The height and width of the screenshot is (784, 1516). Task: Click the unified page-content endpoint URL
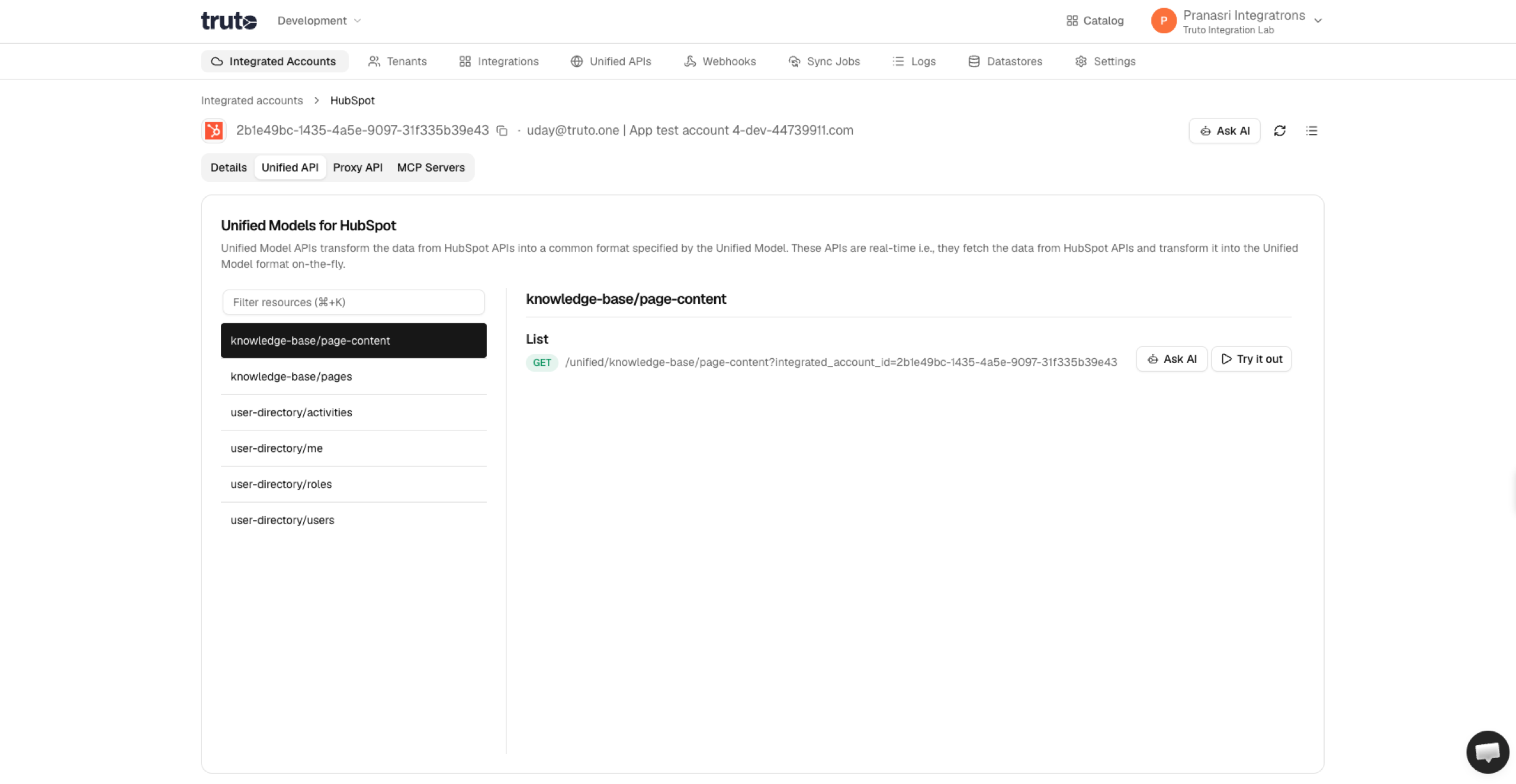point(841,362)
